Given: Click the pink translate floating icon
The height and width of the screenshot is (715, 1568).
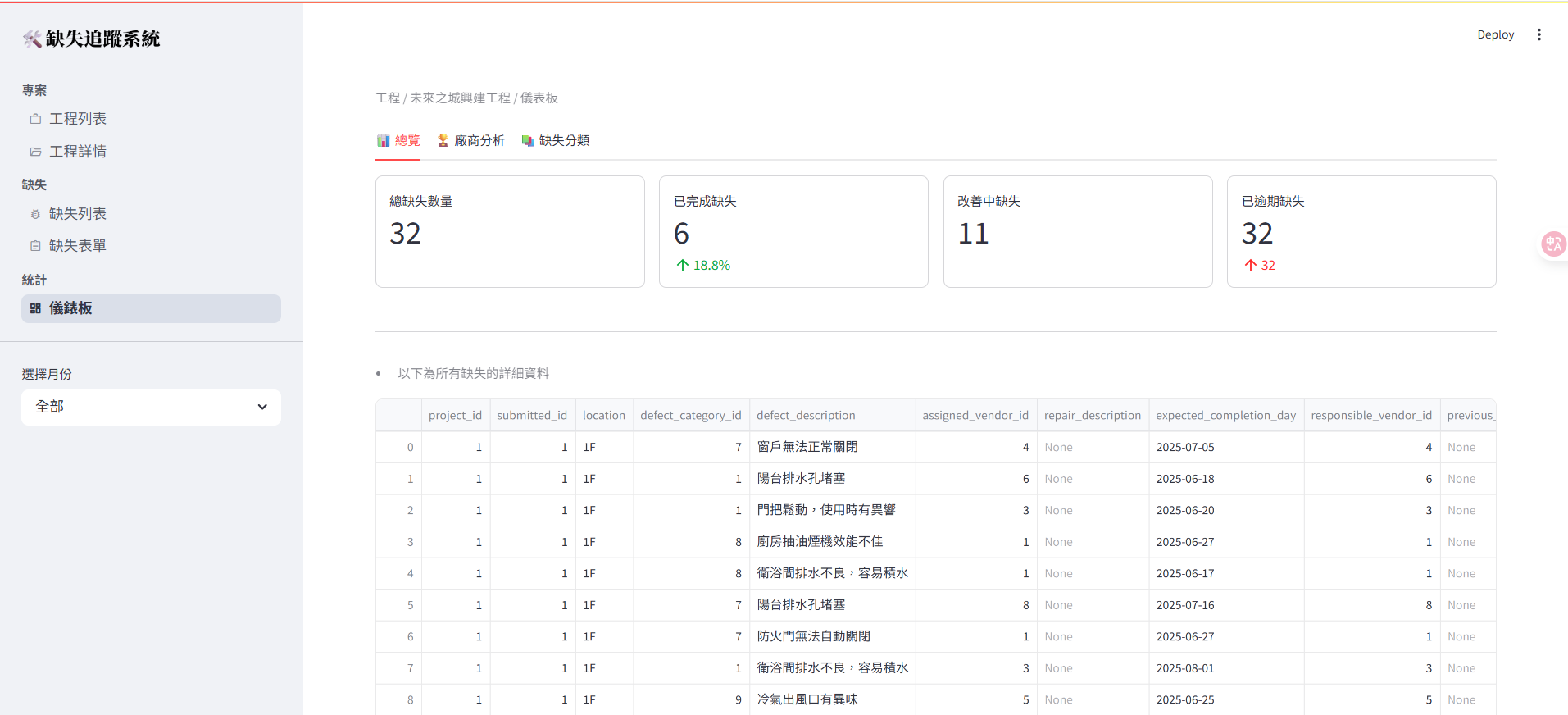Looking at the screenshot, I should point(1552,244).
